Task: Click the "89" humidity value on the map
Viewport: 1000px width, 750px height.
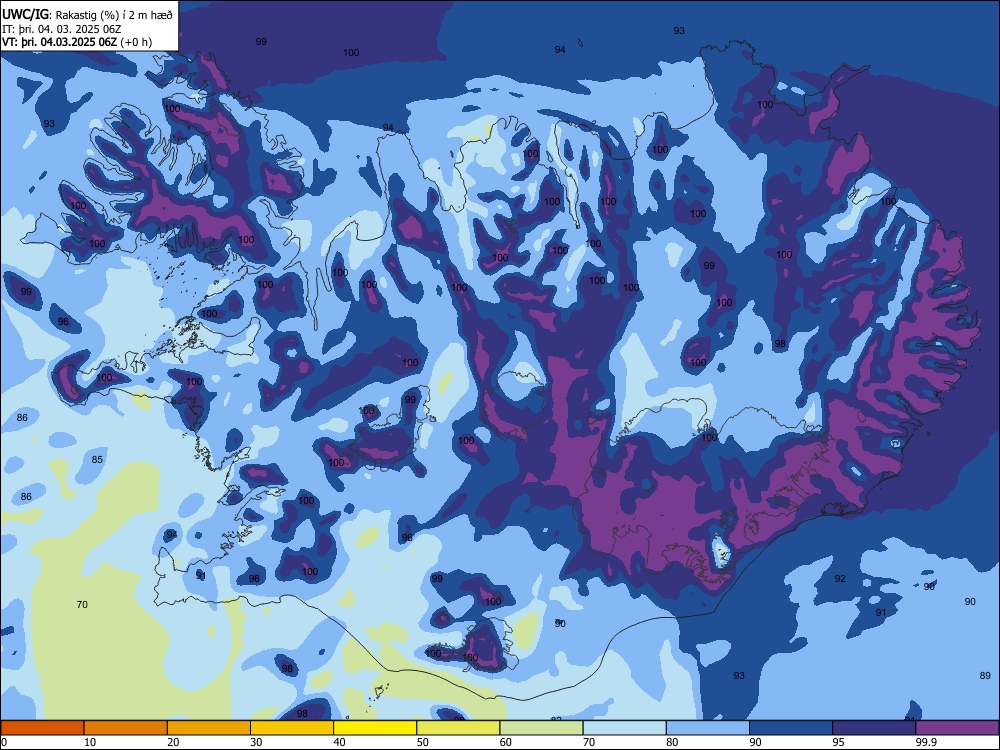Action: pyautogui.click(x=985, y=675)
